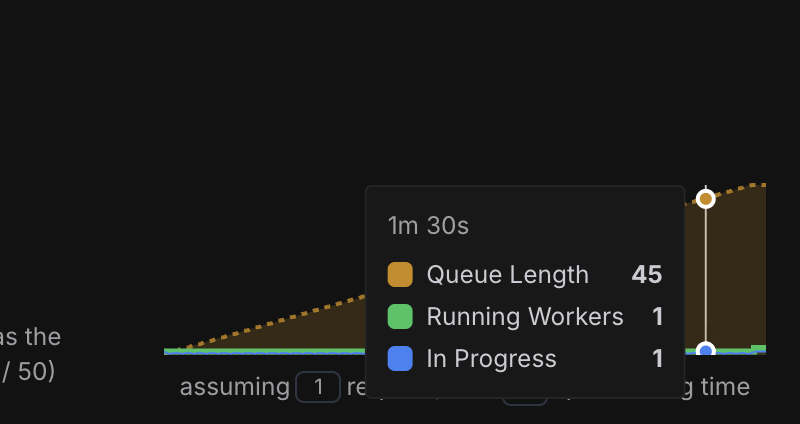Viewport: 800px width, 424px height.
Task: Click the word assuming below the chart
Action: click(234, 387)
